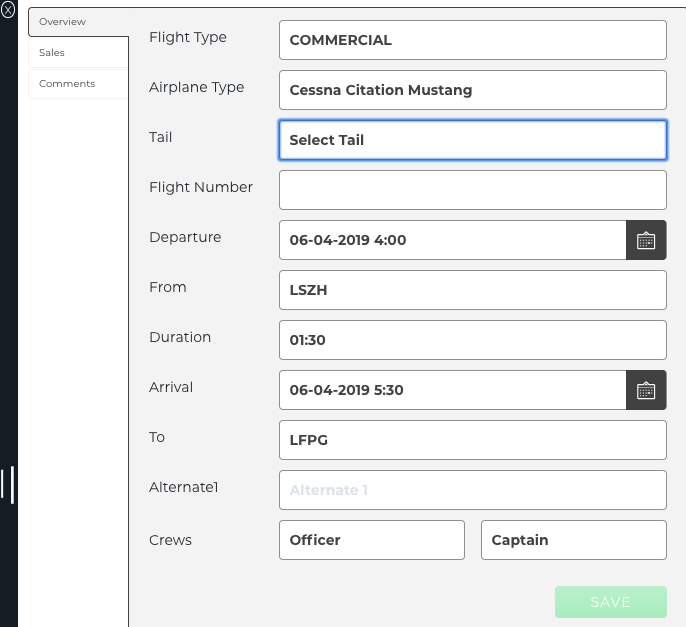Close the flight details panel
The height and width of the screenshot is (627, 686).
pyautogui.click(x=8, y=10)
